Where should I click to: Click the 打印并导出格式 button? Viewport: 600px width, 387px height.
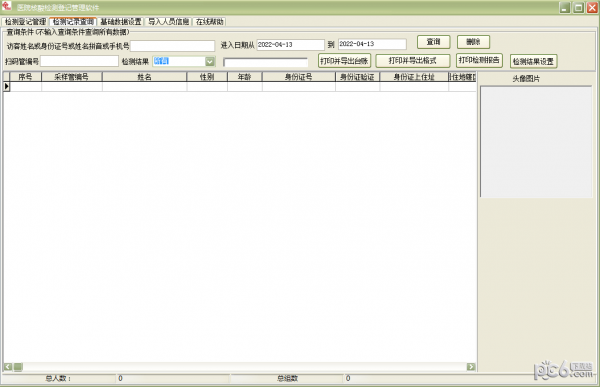click(412, 60)
